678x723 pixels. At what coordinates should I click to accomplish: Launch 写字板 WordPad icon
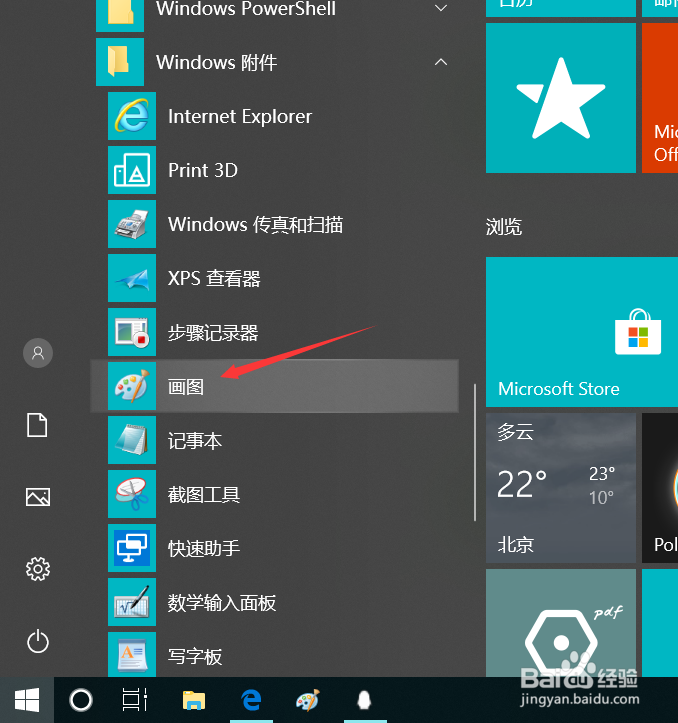coord(132,655)
